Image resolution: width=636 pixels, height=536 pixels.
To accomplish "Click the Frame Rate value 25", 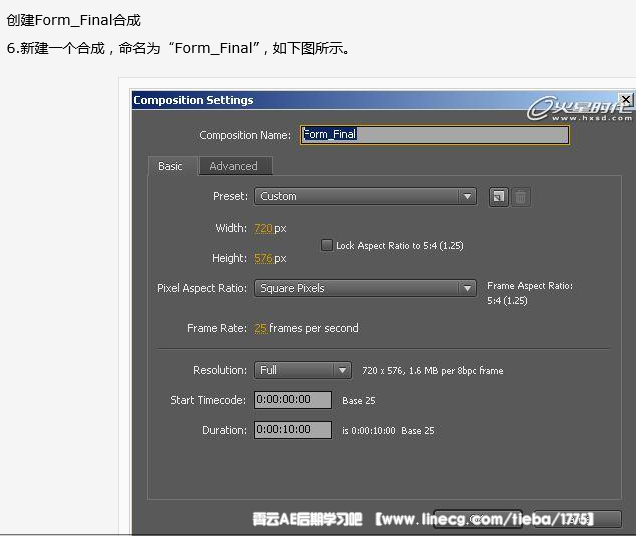I will [x=260, y=328].
